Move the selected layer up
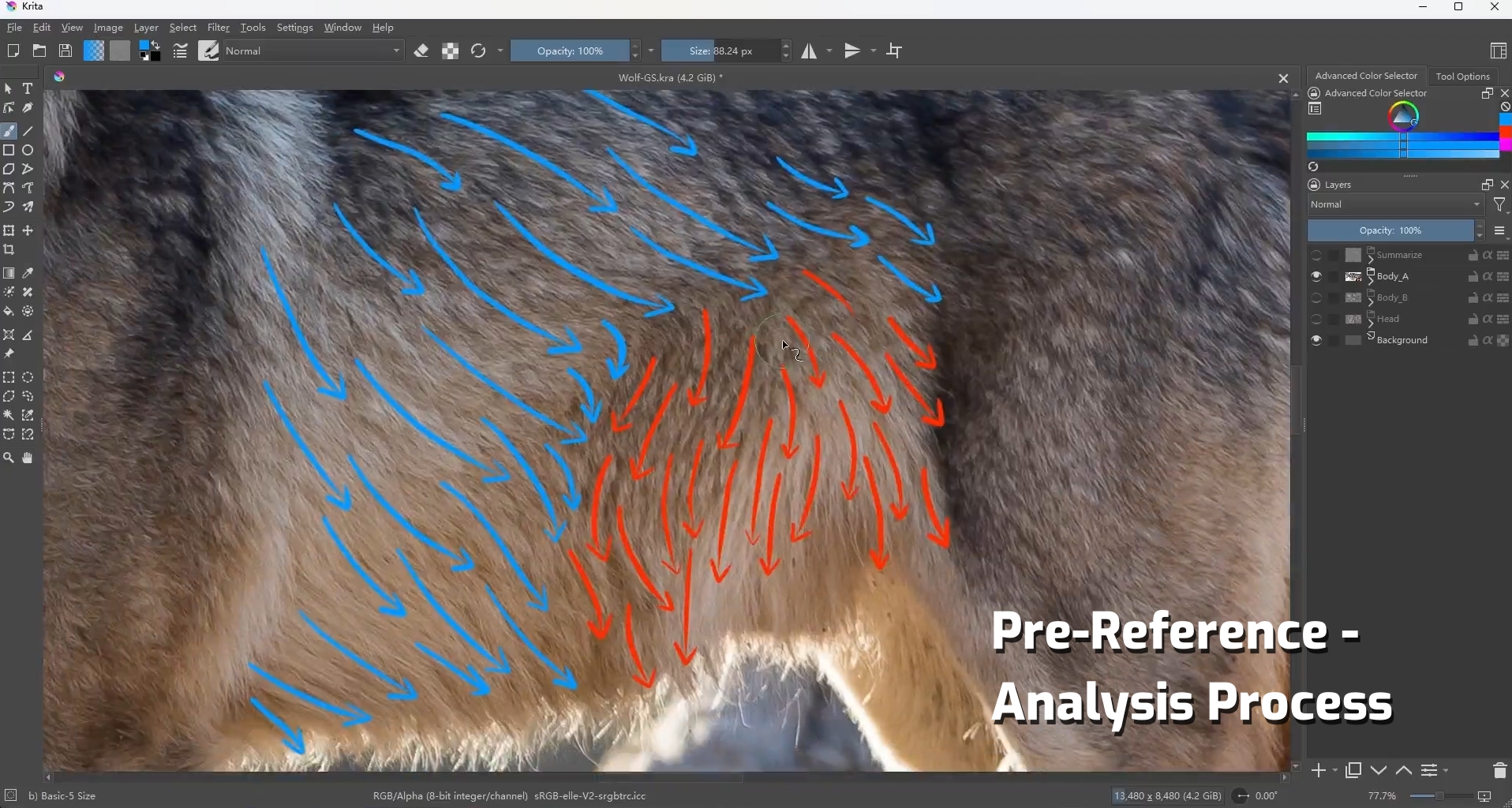 point(1405,771)
